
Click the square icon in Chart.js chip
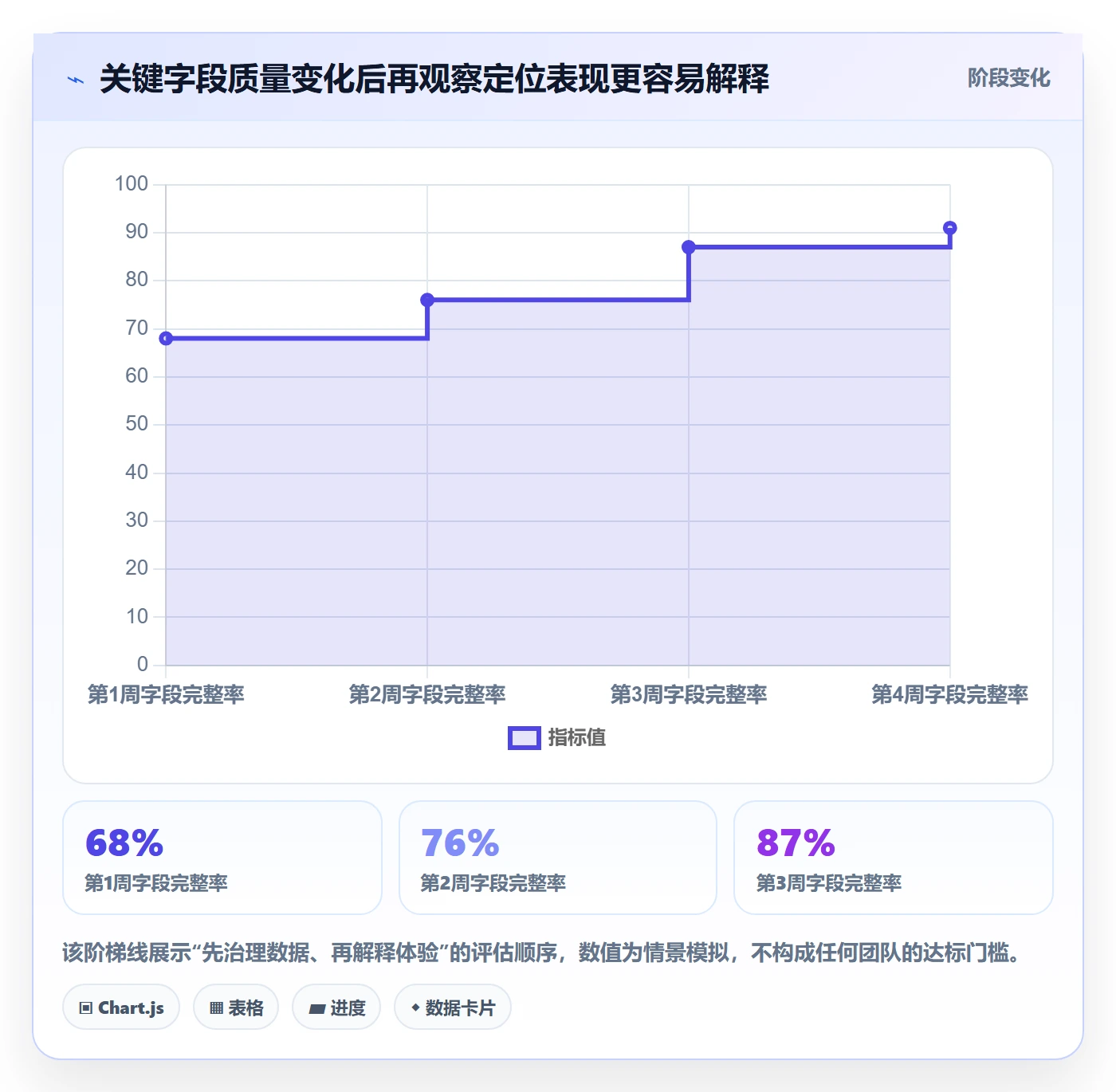click(86, 1008)
